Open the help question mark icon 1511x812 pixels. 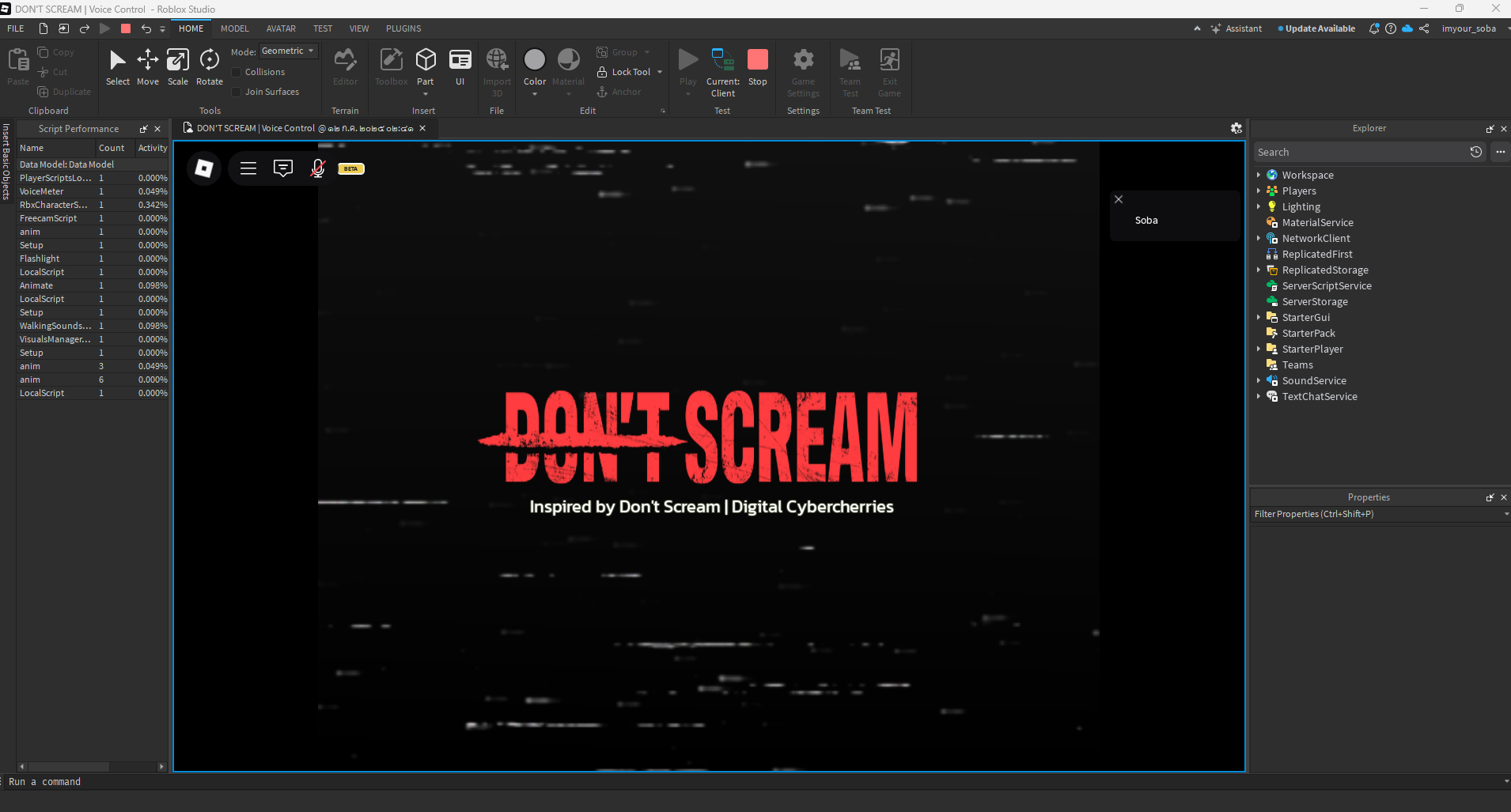1391,28
